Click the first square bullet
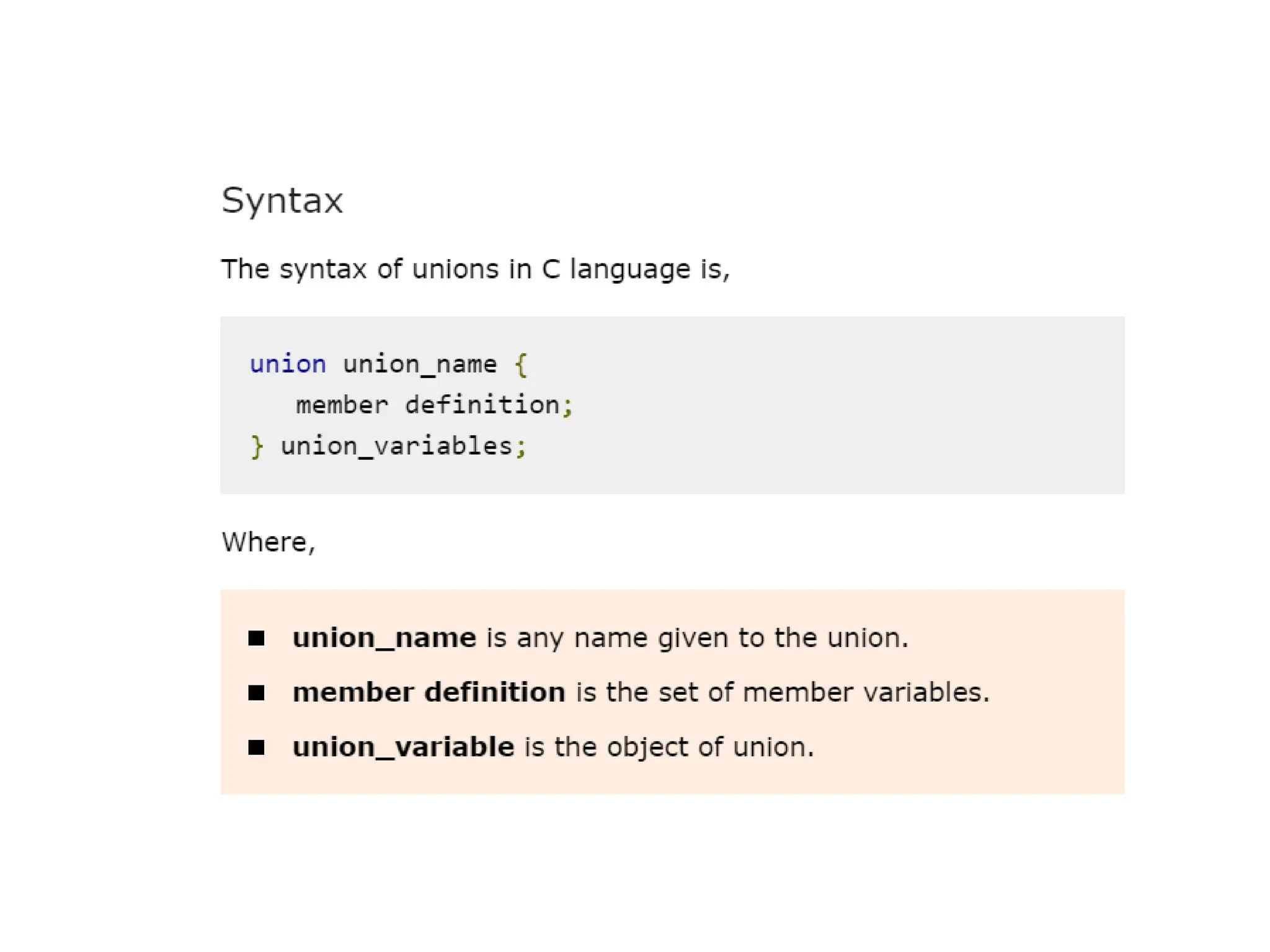Viewport: 1270px width, 952px height. [256, 638]
